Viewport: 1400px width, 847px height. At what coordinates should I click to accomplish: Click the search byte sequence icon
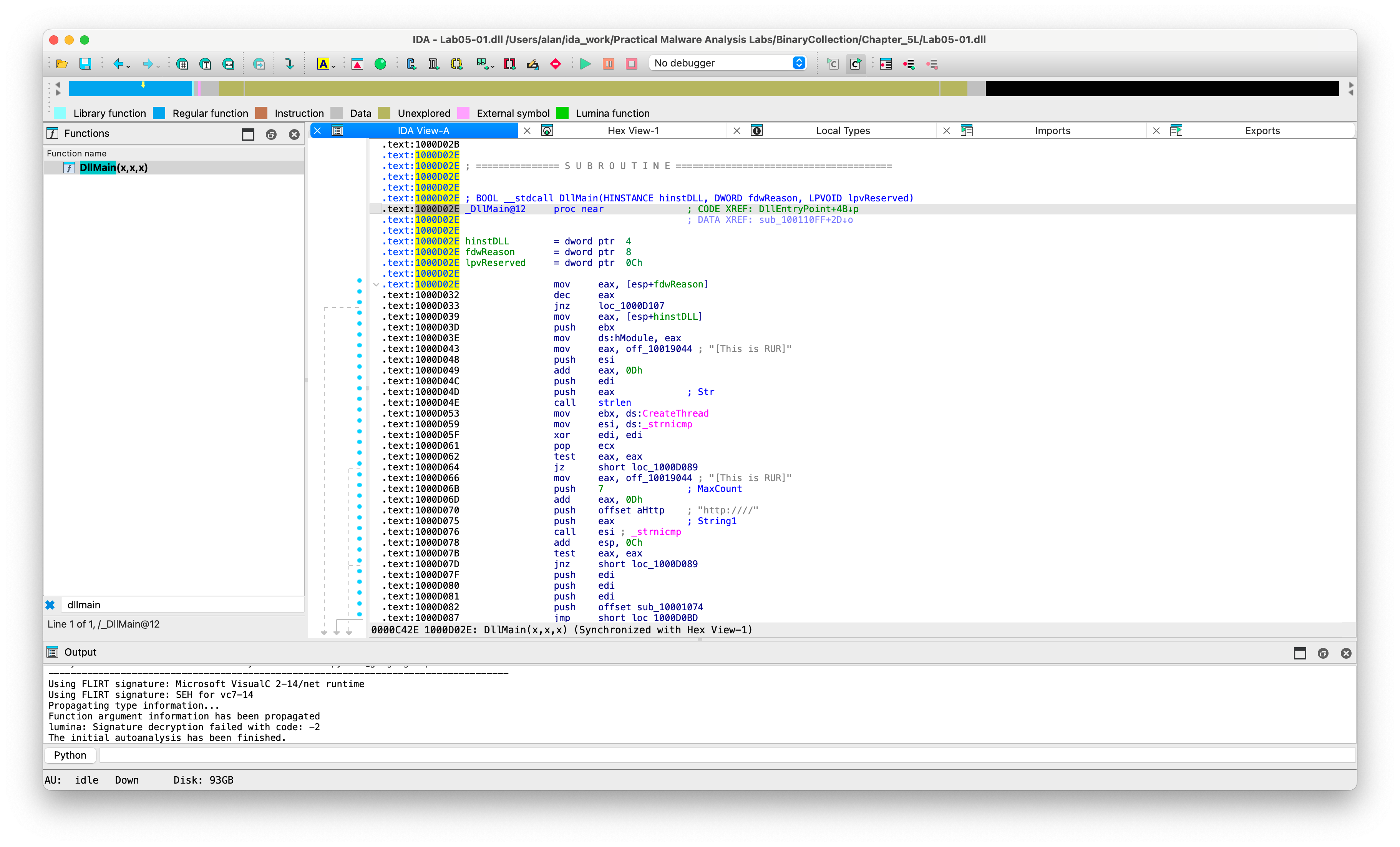click(229, 64)
